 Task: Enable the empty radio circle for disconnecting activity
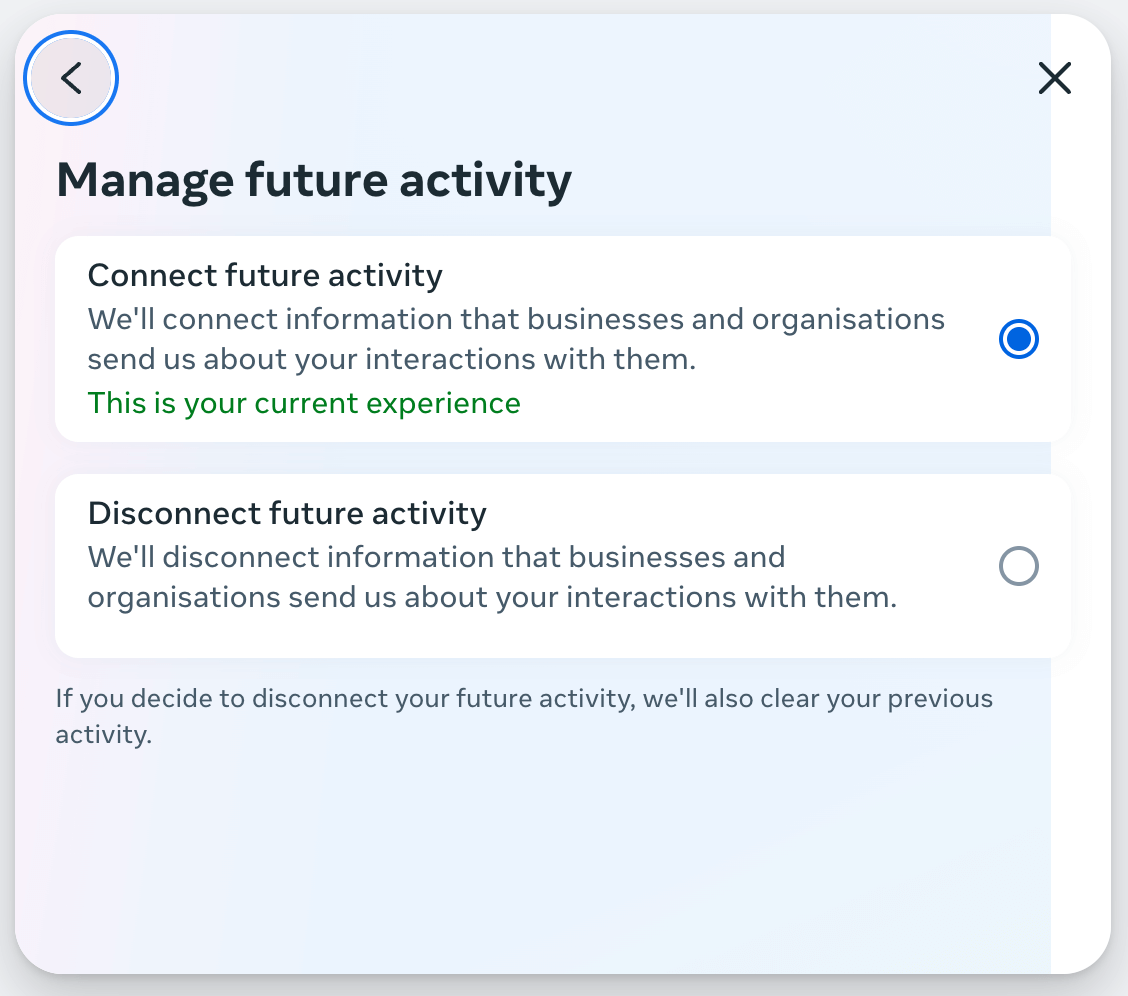pos(1018,566)
